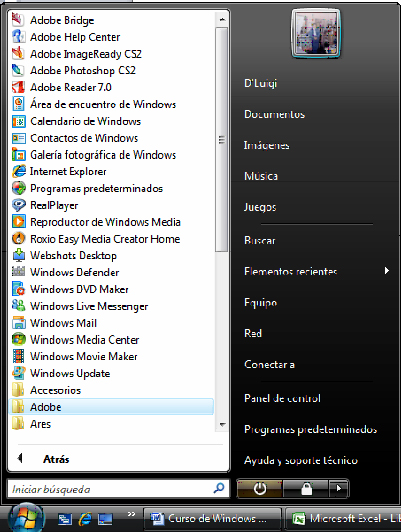Open Juegos from the Start menu
Image resolution: width=401 pixels, height=532 pixels.
point(260,207)
